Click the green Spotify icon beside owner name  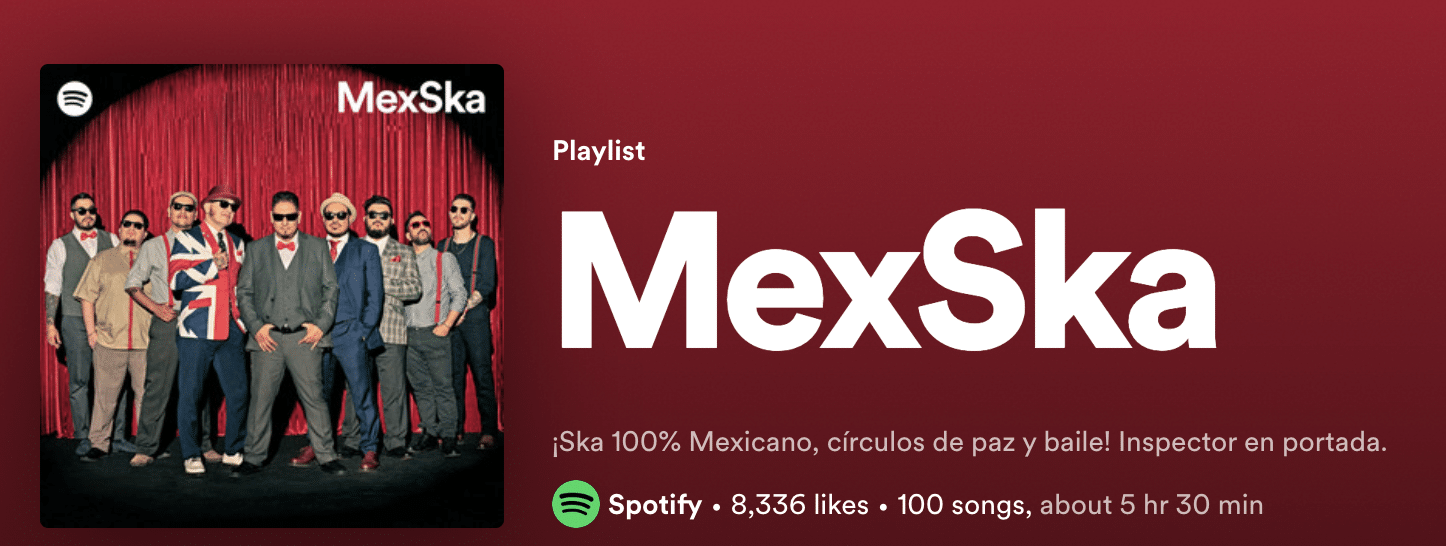[x=575, y=505]
